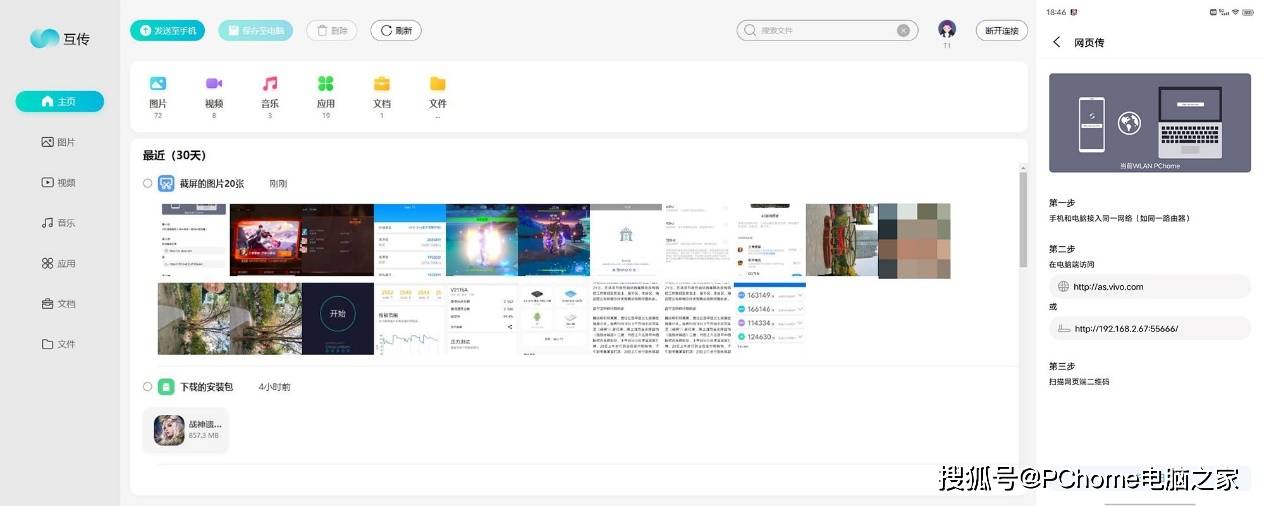Go to 视频 in the sidebar
This screenshot has height=506, width=1269.
pyautogui.click(x=58, y=183)
